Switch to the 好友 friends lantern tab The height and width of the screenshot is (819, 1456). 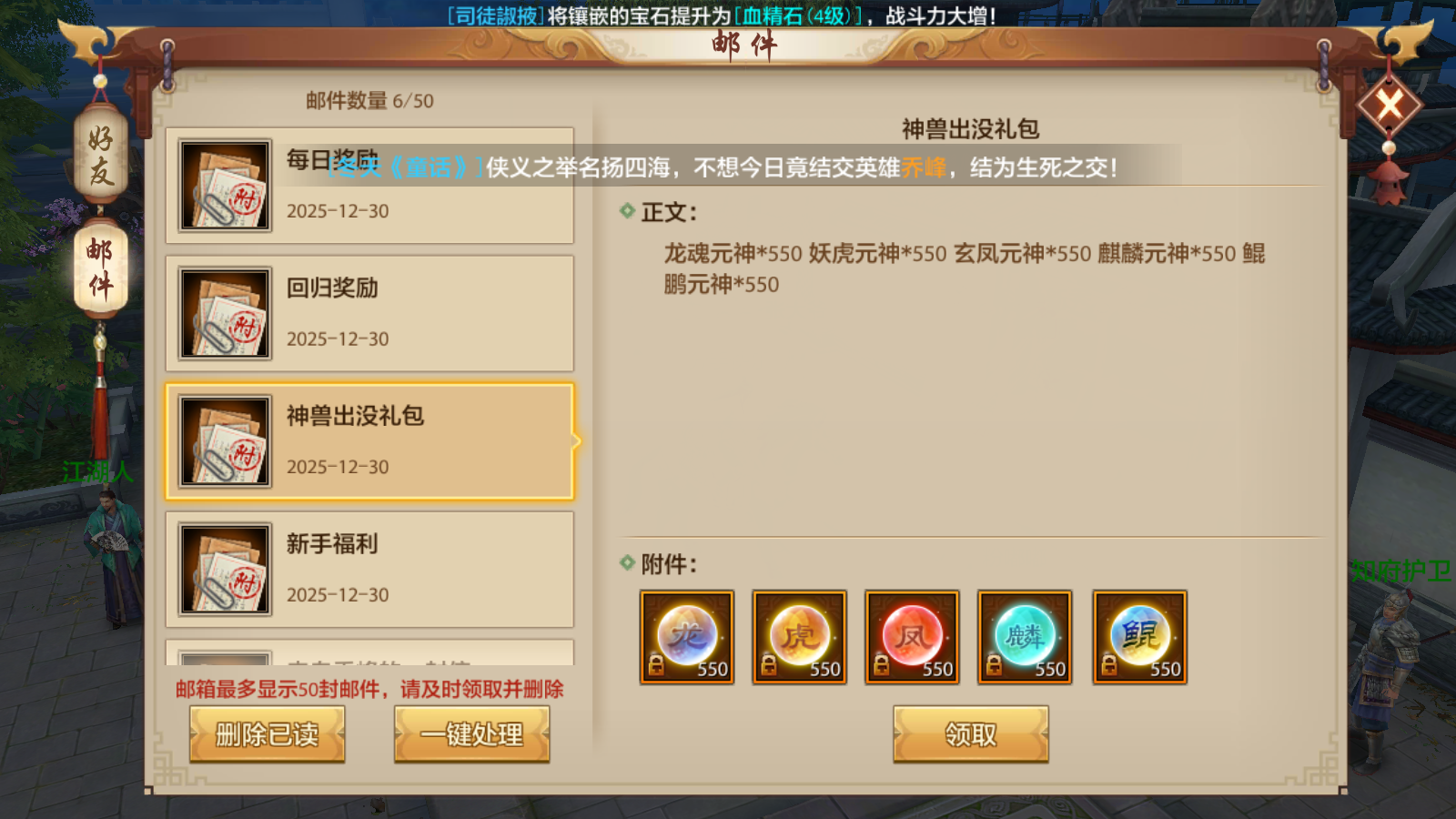click(101, 155)
